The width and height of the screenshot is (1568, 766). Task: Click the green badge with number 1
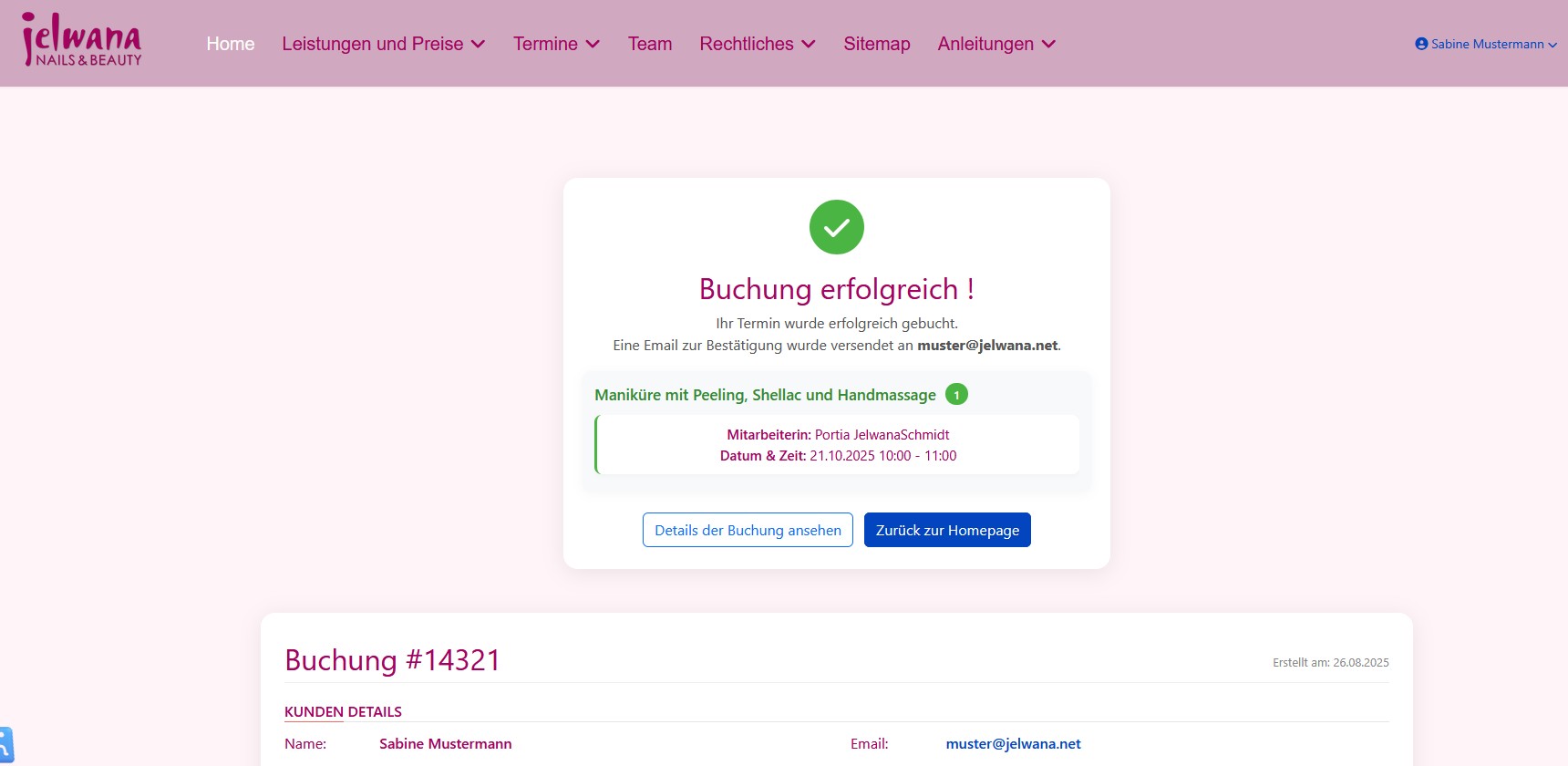pyautogui.click(x=956, y=394)
